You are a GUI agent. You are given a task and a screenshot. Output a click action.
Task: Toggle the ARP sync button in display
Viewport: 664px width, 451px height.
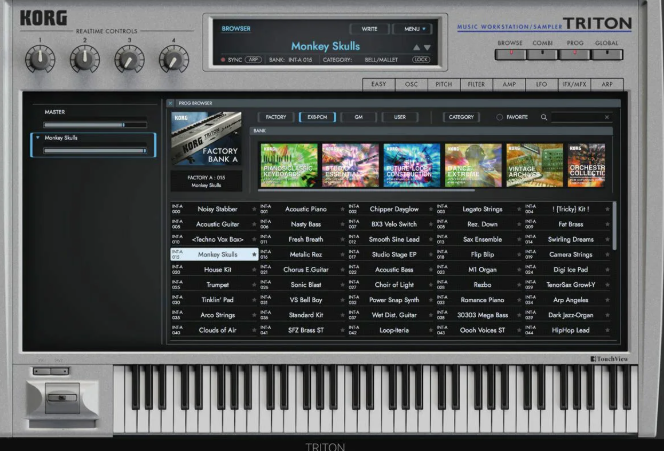click(x=253, y=60)
